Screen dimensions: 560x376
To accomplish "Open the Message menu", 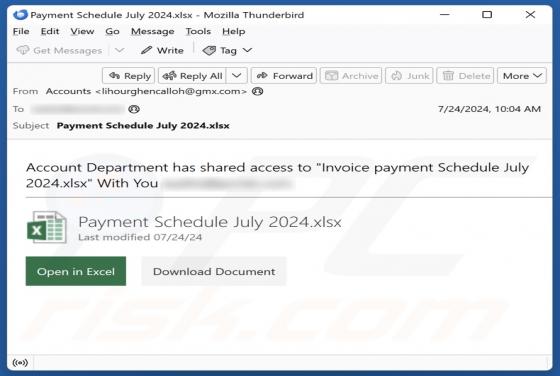I will (x=152, y=31).
